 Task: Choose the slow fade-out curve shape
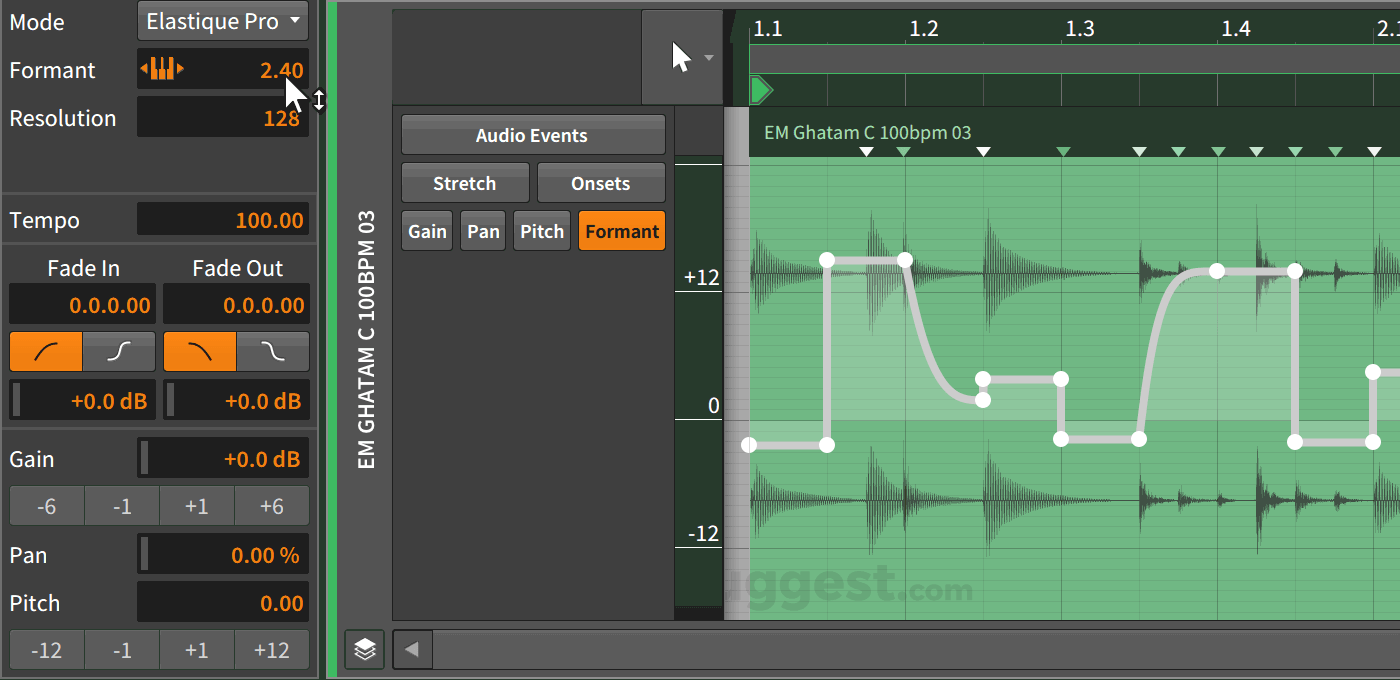[x=272, y=351]
